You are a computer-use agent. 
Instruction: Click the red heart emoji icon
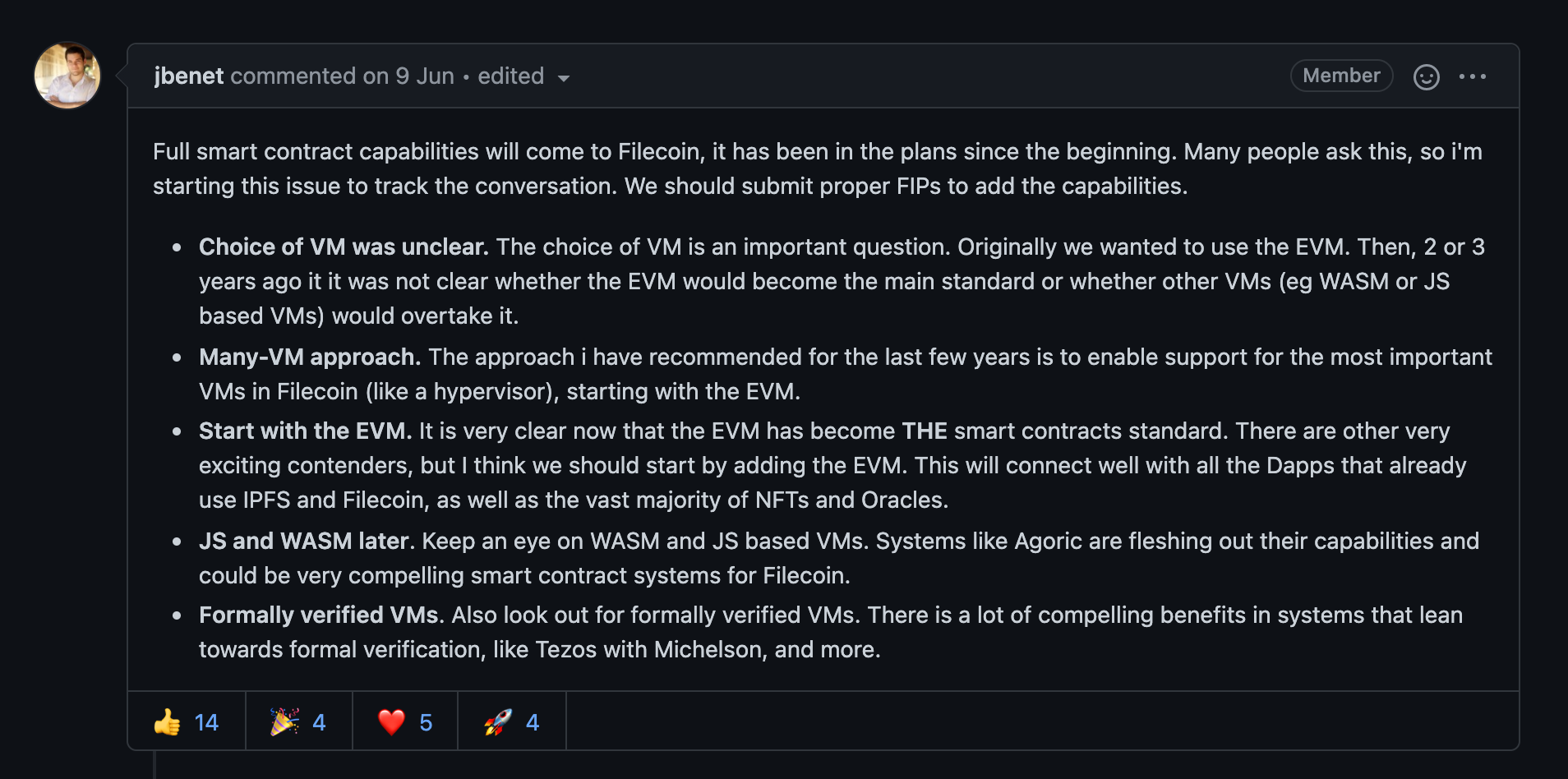tap(391, 722)
